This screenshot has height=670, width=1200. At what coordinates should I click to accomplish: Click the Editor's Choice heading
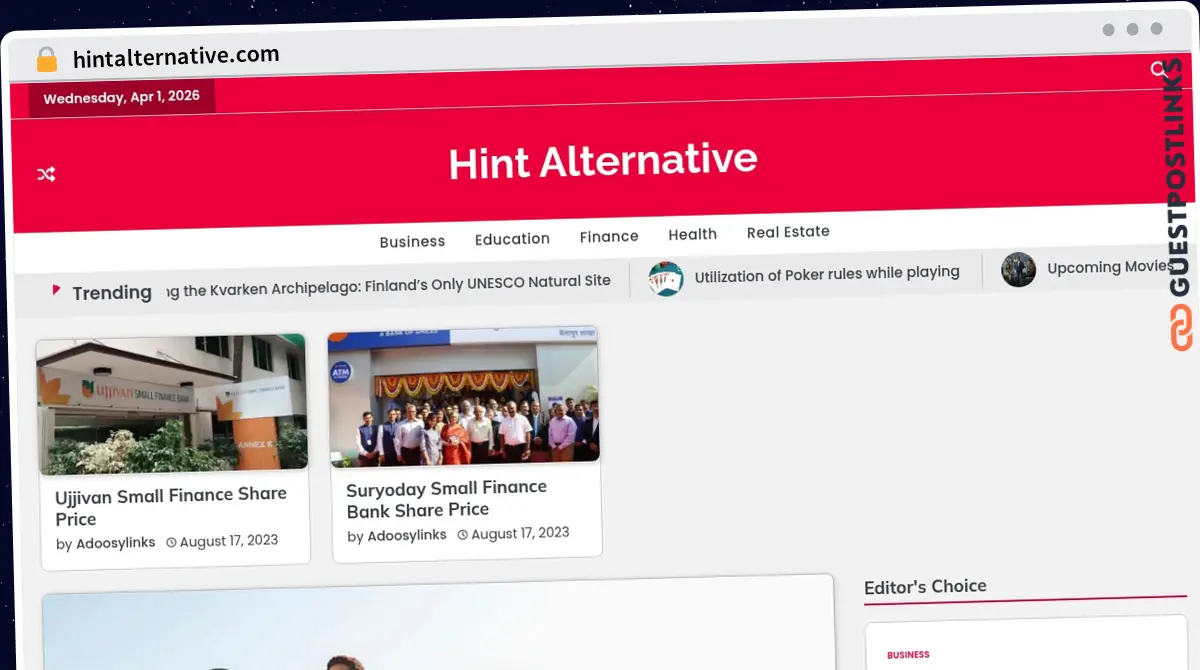pyautogui.click(x=925, y=587)
